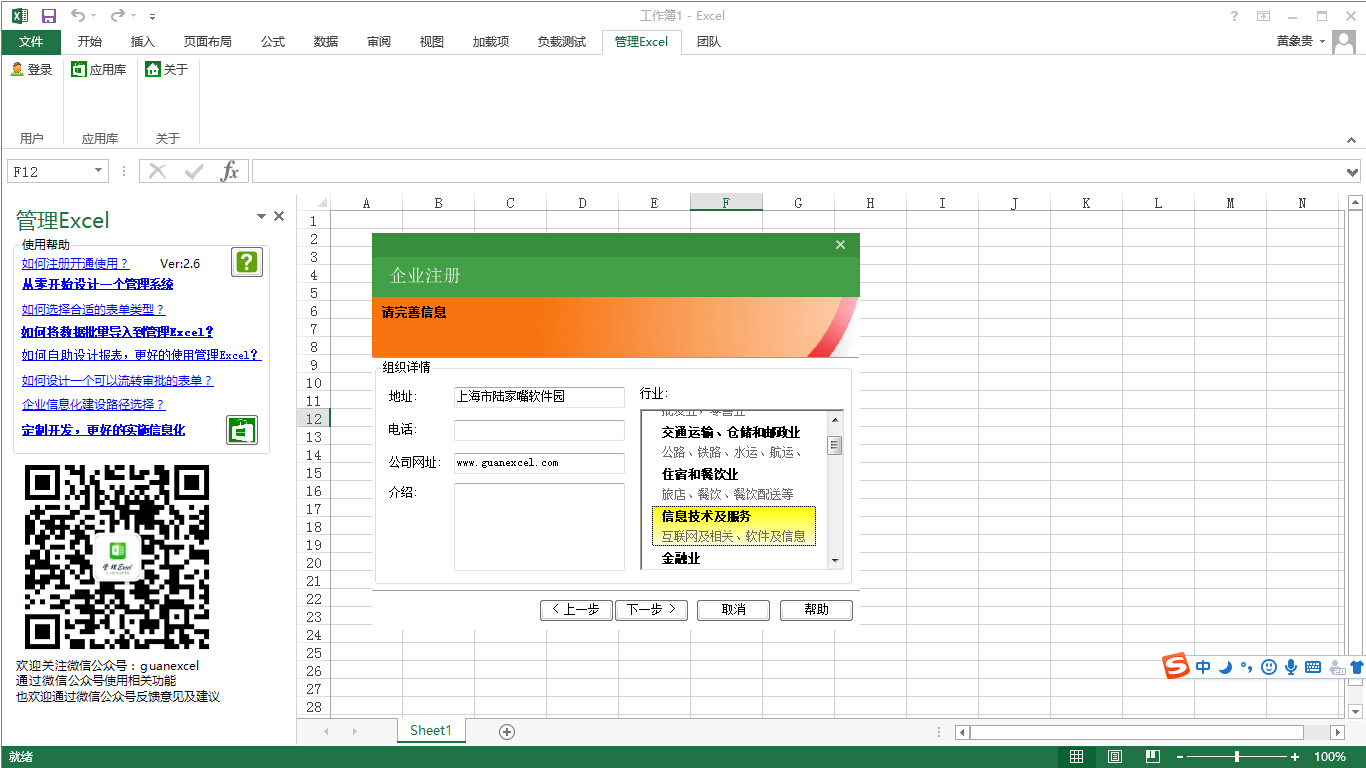This screenshot has height=768, width=1366.
Task: Select the Sheet1 worksheet tab
Action: [x=431, y=731]
